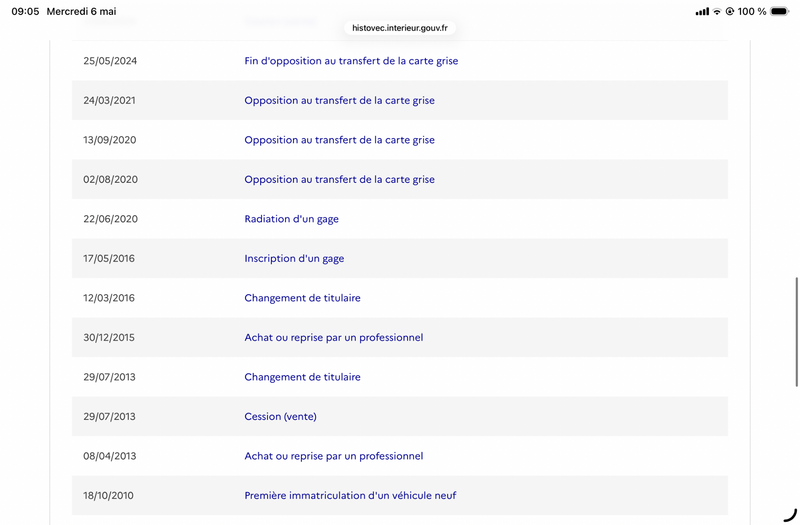
Task: Open the histovec.interieur.gouv.fr address pill
Action: [x=399, y=28]
